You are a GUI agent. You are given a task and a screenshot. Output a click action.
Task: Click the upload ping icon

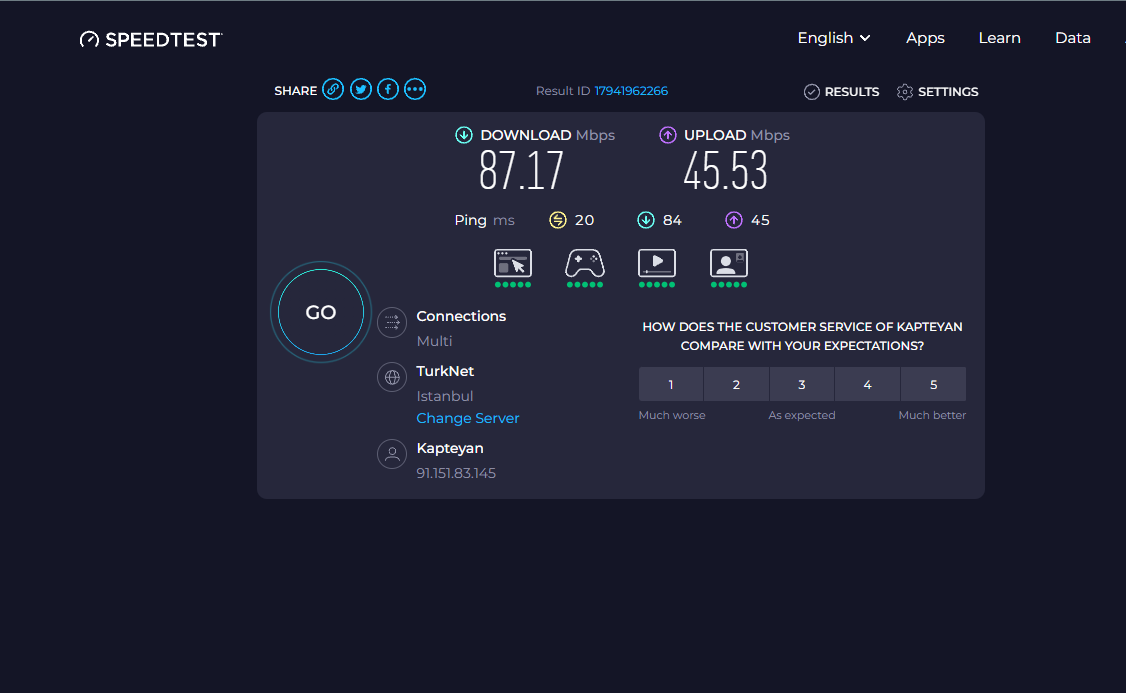tap(733, 220)
